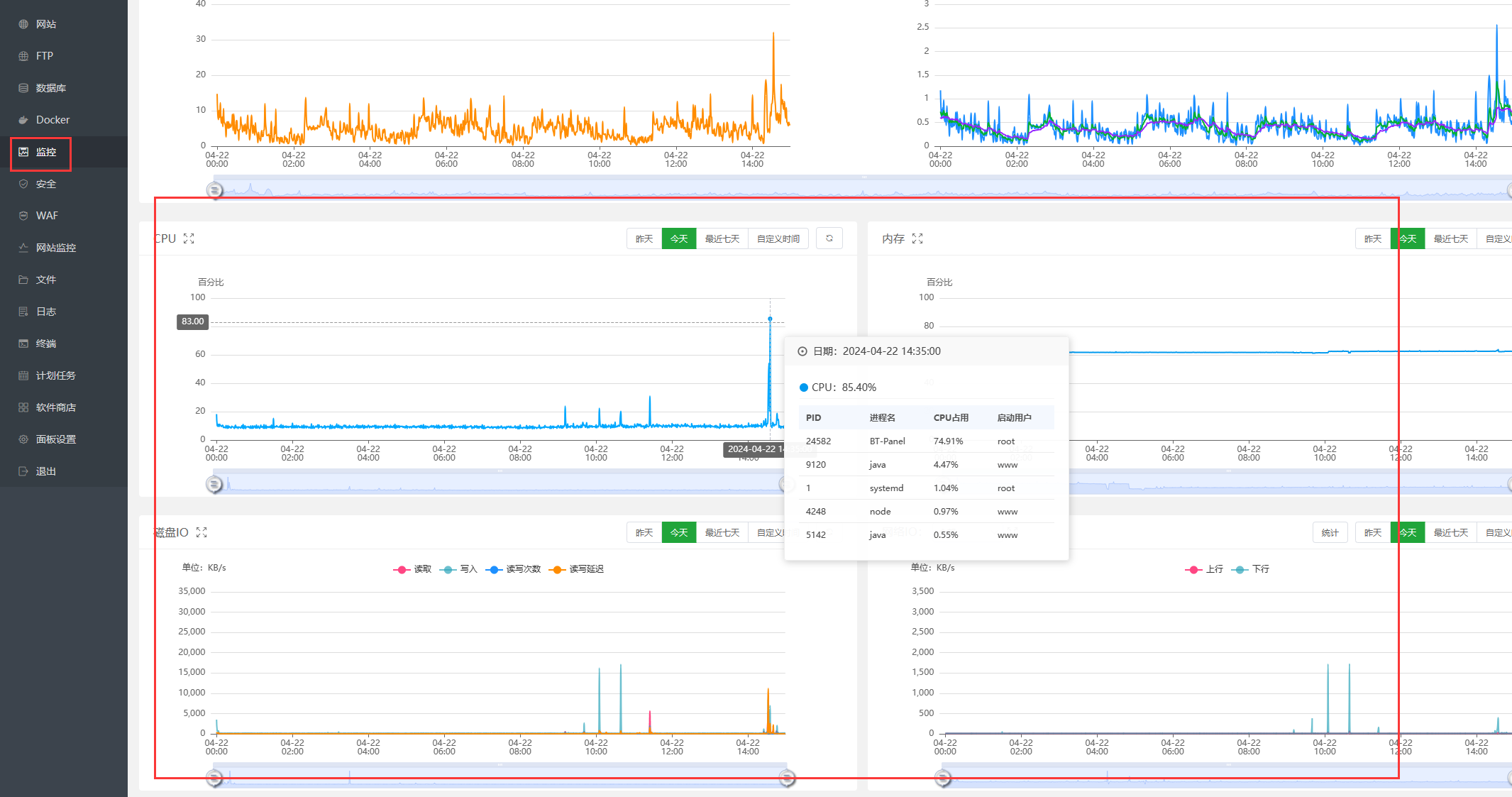
Task: Click the 退出 logout icon
Action: click(23, 471)
